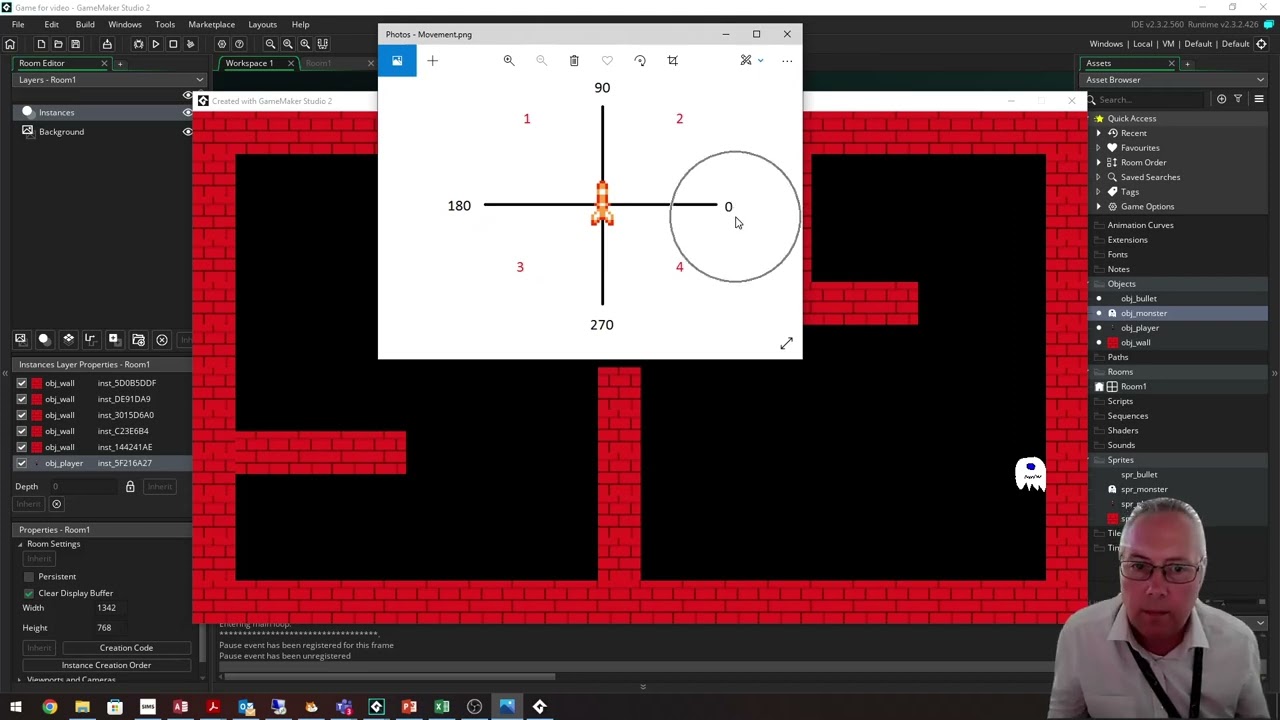Enter full screen view in Photos

point(786,344)
